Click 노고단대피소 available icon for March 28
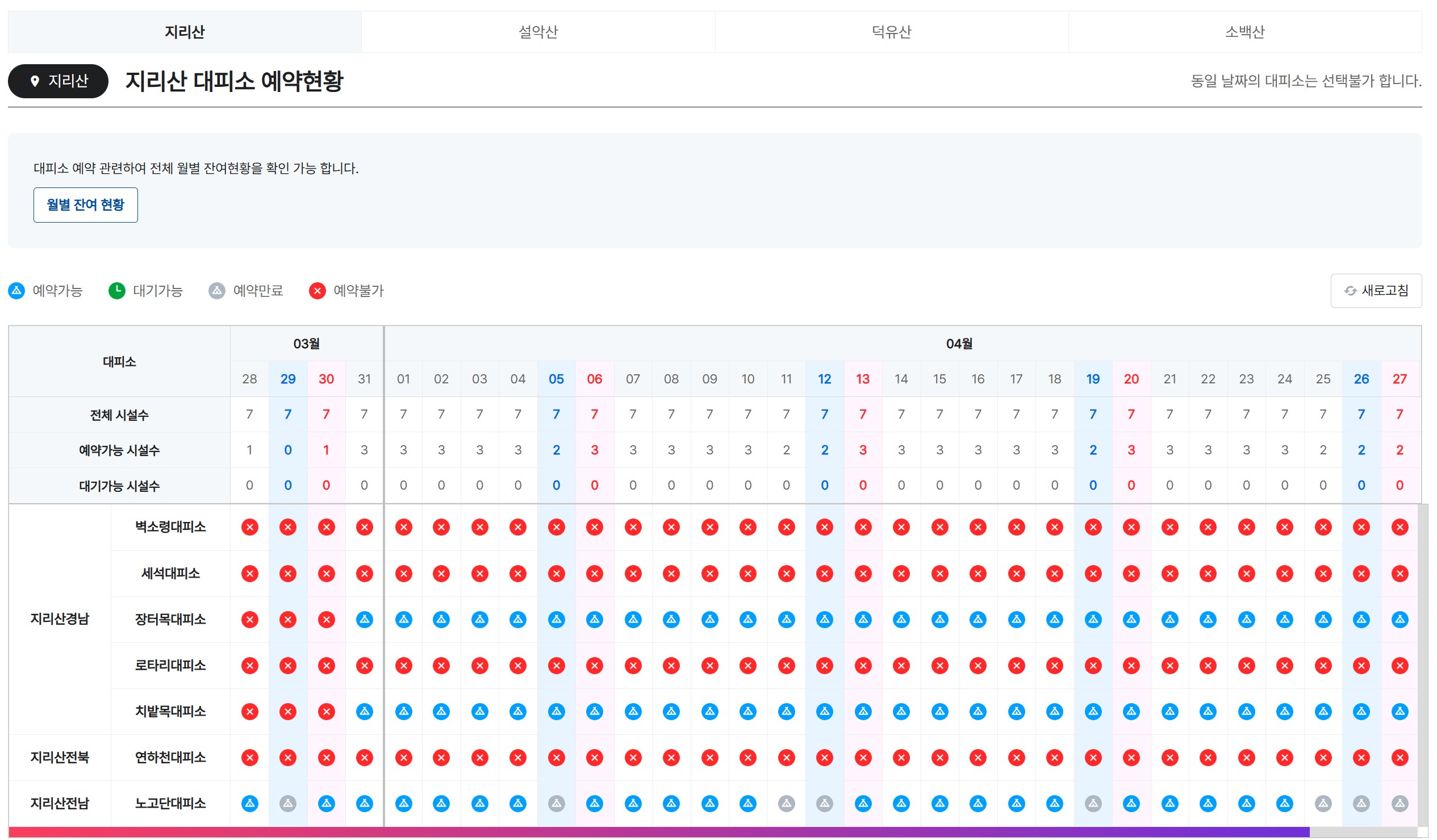This screenshot has height=840, width=1437. tap(250, 804)
